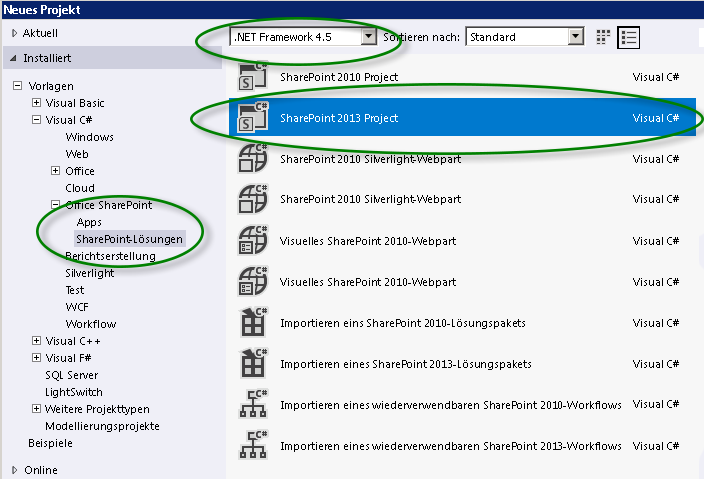The height and width of the screenshot is (479, 704).
Task: Click the wiederverwendbaren SharePoint 2013-Workflows icon
Action: tap(253, 445)
